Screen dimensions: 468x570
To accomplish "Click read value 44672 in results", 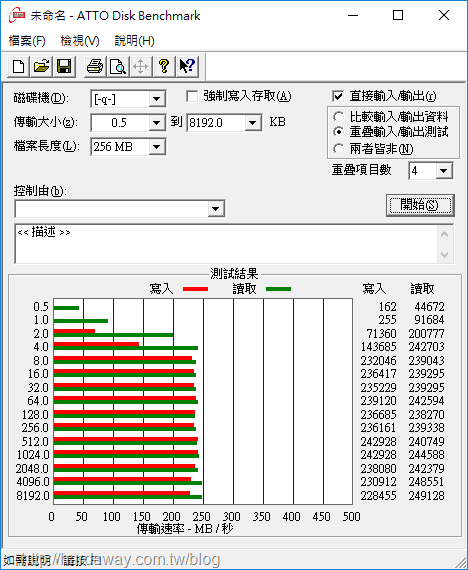I will (429, 307).
